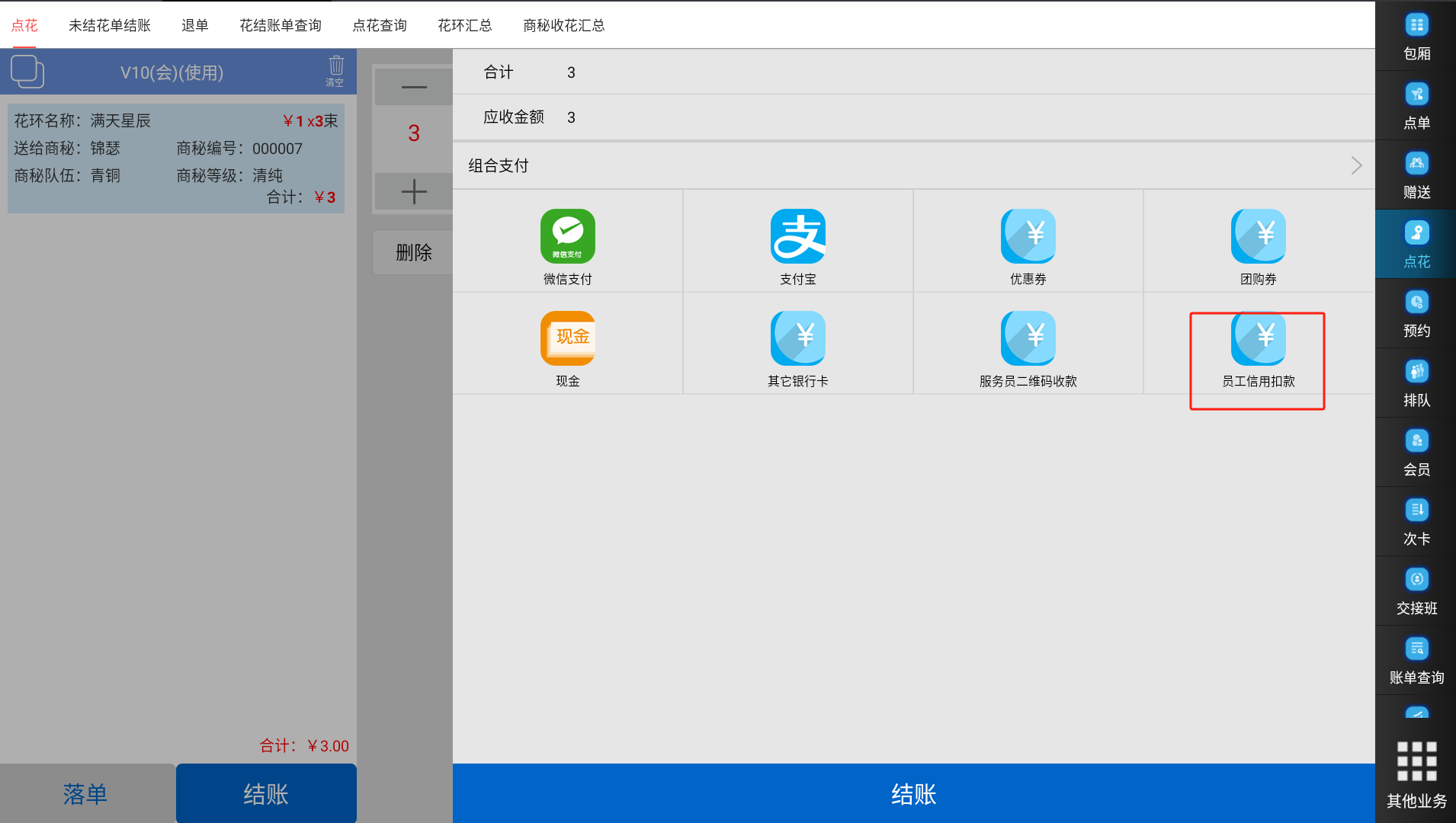This screenshot has height=823, width=1456.
Task: Open the 点花 sidebar section
Action: click(x=1416, y=245)
